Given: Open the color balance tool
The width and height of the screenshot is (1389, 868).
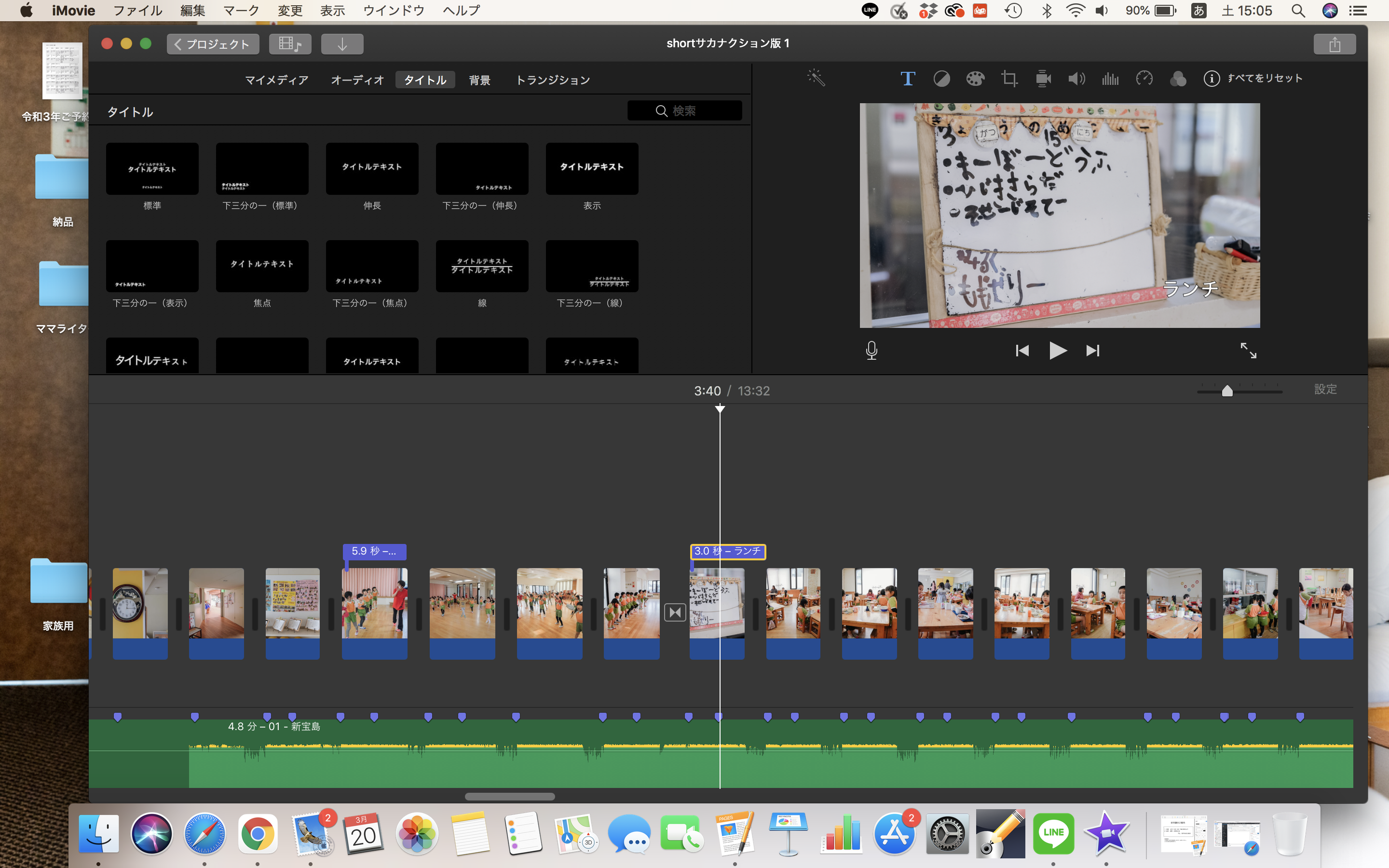Looking at the screenshot, I should 941,78.
